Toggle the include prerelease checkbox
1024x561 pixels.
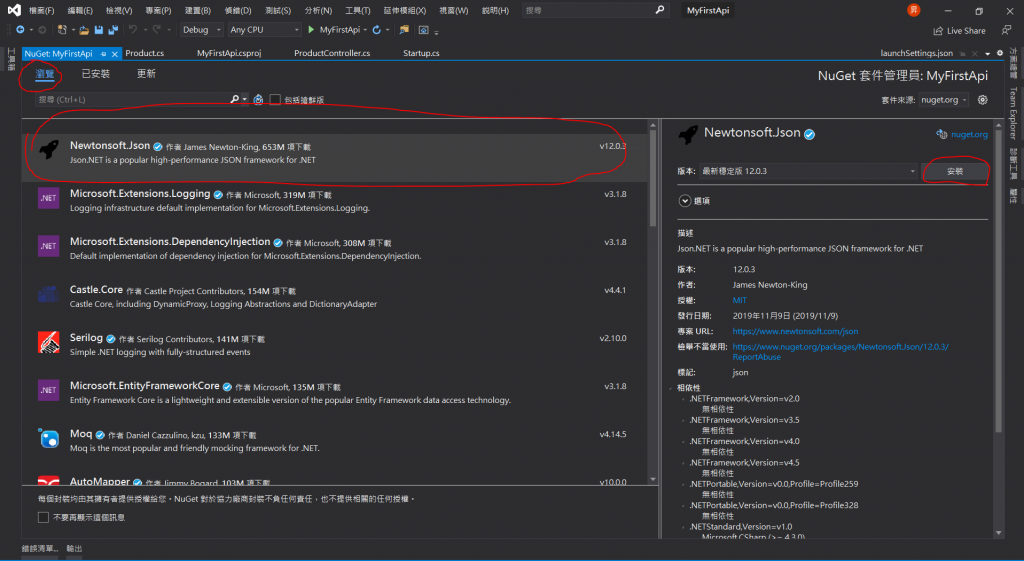[276, 99]
